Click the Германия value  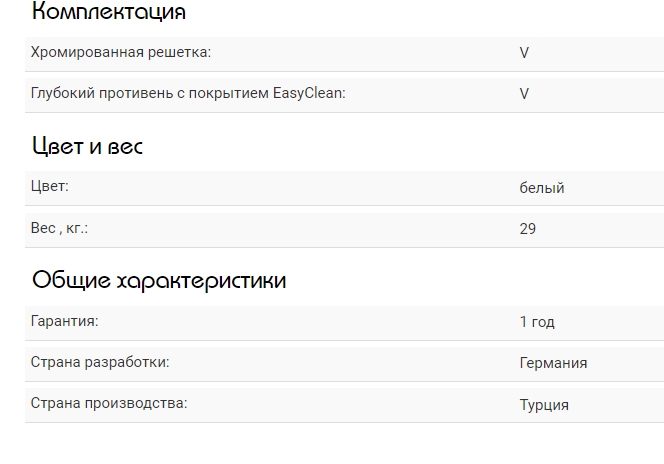point(553,363)
